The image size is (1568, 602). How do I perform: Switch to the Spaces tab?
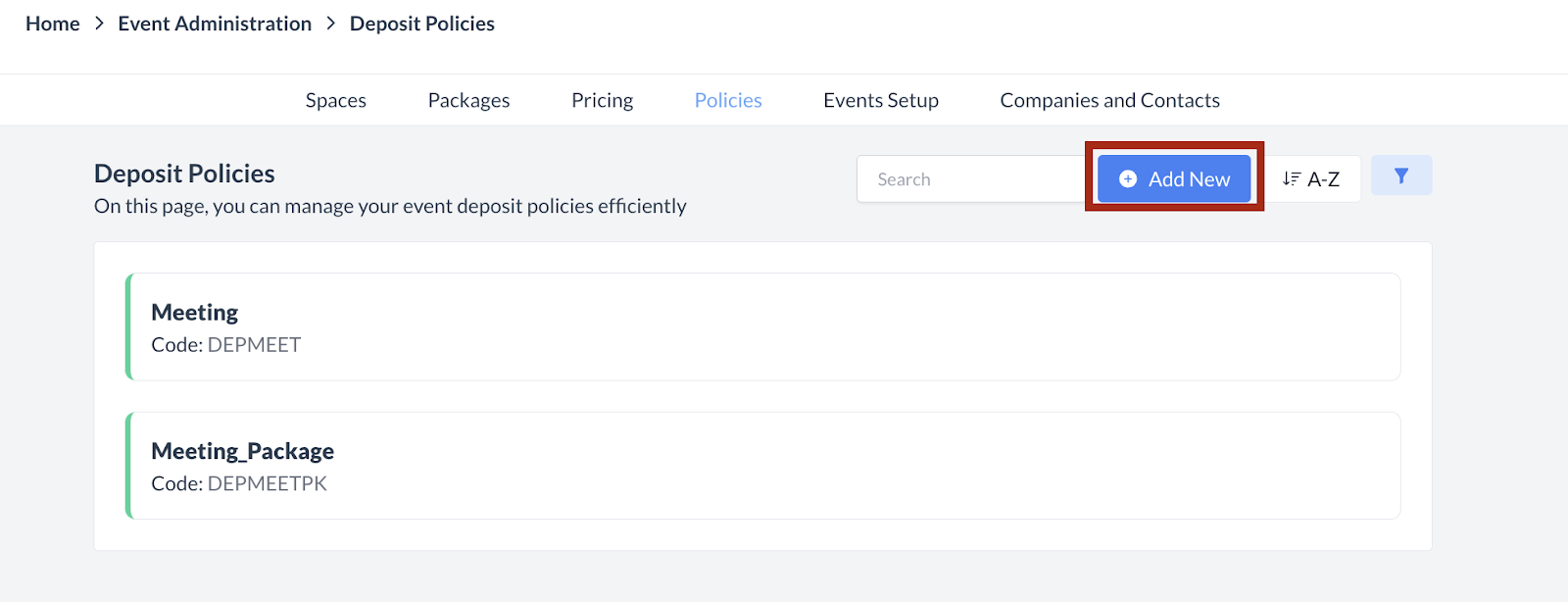pyautogui.click(x=335, y=100)
